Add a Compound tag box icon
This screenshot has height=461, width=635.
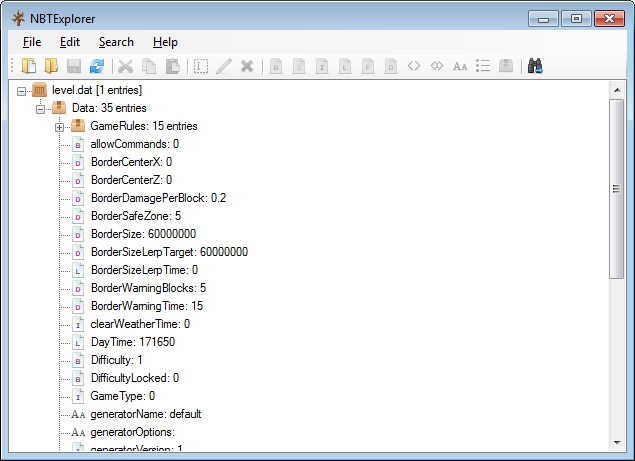coord(506,66)
